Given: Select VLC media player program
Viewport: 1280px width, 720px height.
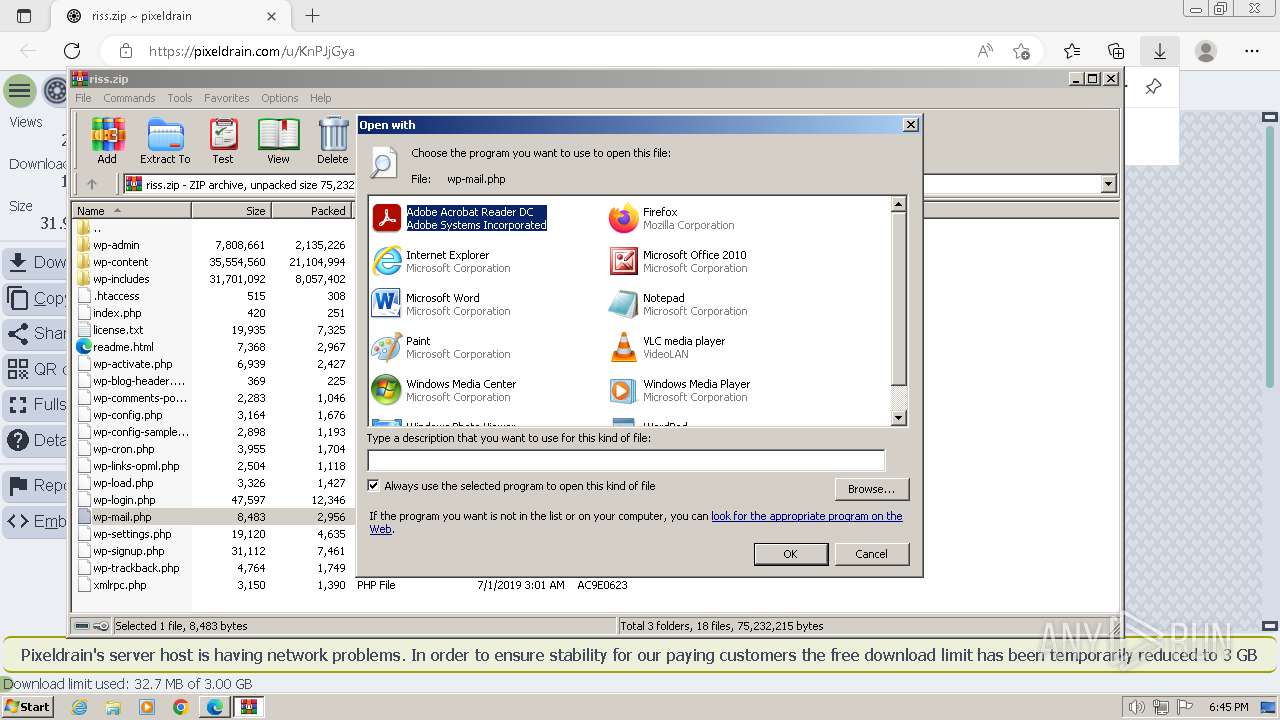Looking at the screenshot, I should 667,347.
